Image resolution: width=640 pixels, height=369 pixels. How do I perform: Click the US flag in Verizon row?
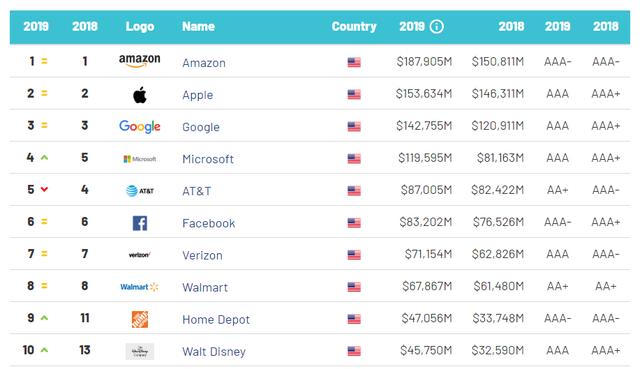354,255
